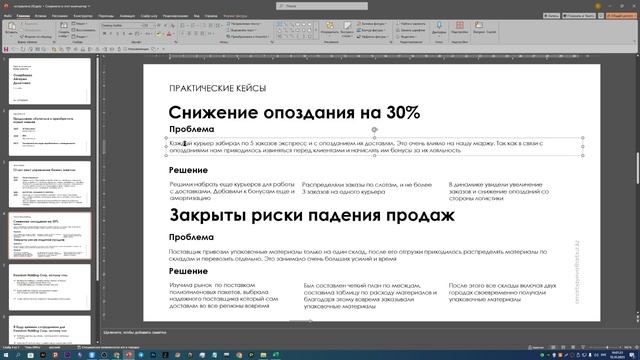This screenshot has width=640, height=360.
Task: Click the Paste clipboard icon
Action: pyautogui.click(x=11, y=26)
